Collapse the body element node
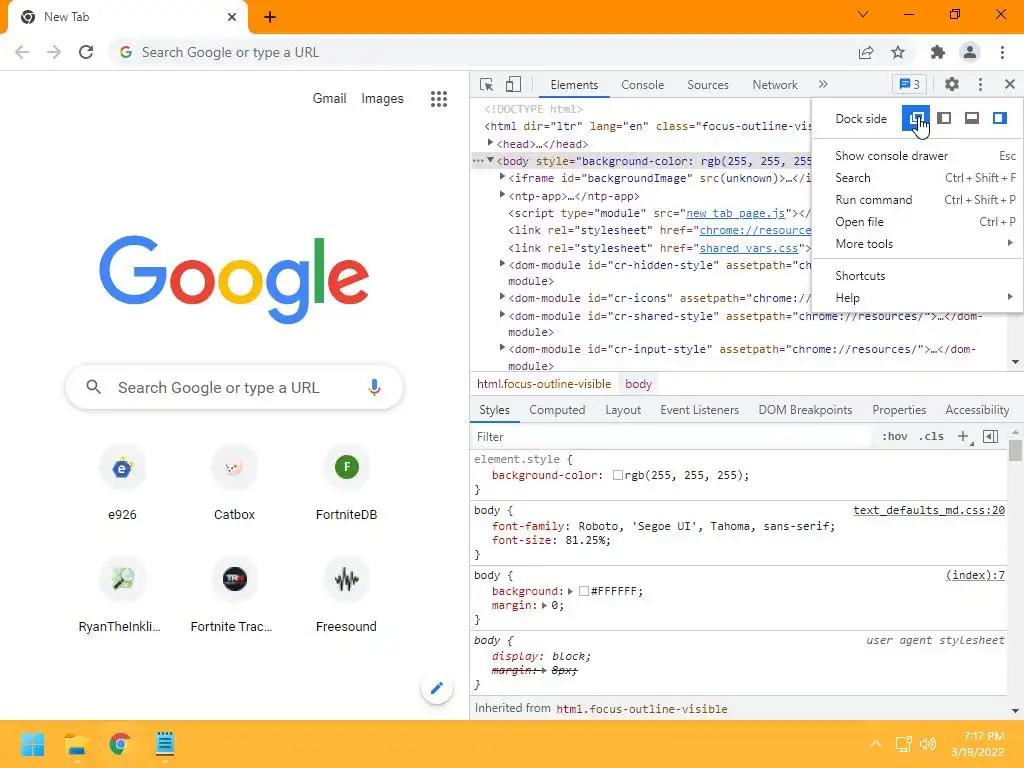The height and width of the screenshot is (768, 1024). point(490,160)
